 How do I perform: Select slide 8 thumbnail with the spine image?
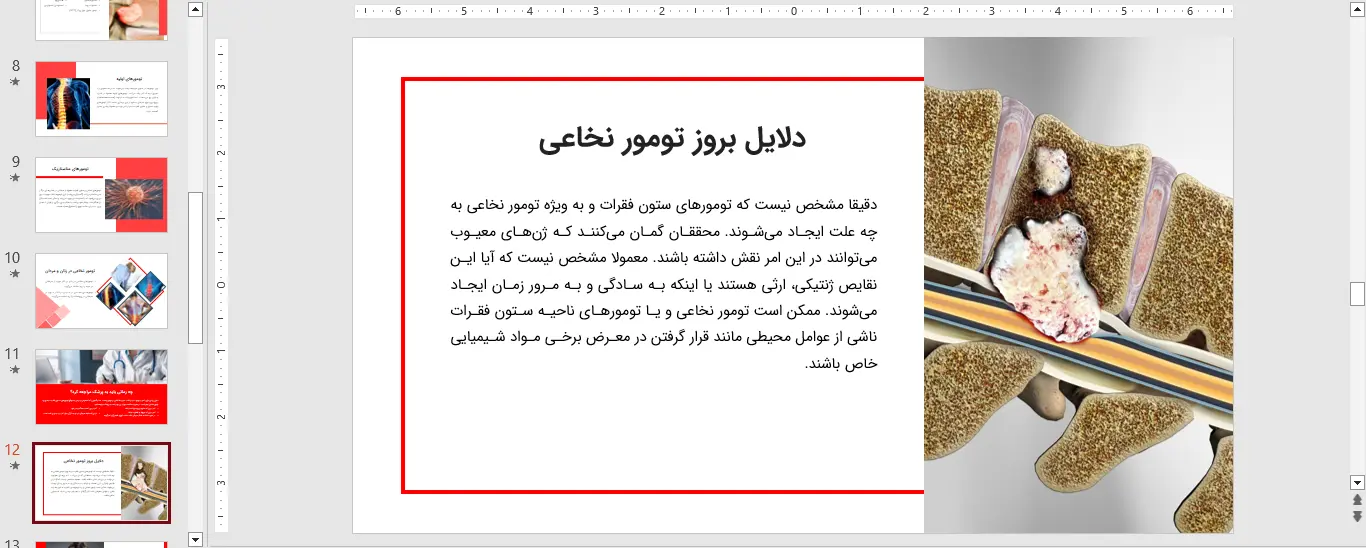coord(101,98)
